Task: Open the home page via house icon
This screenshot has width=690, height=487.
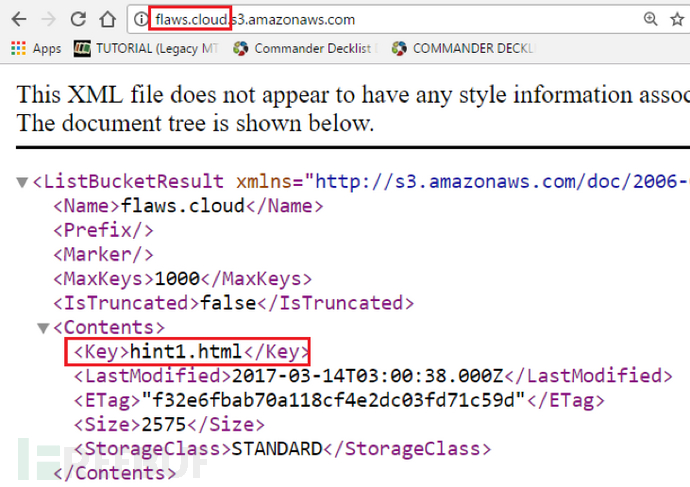Action: click(x=107, y=19)
